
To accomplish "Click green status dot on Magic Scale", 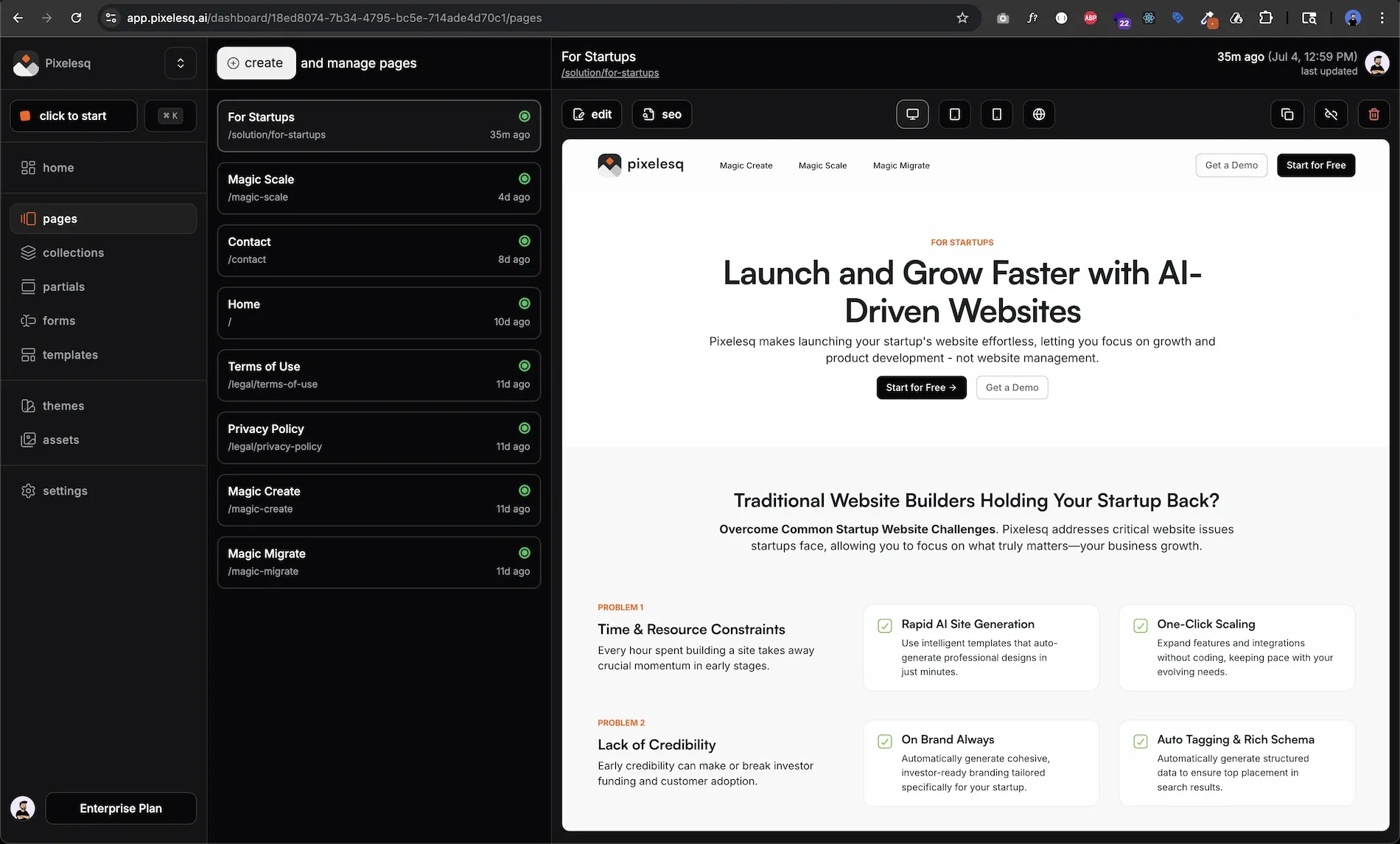I will click(524, 179).
